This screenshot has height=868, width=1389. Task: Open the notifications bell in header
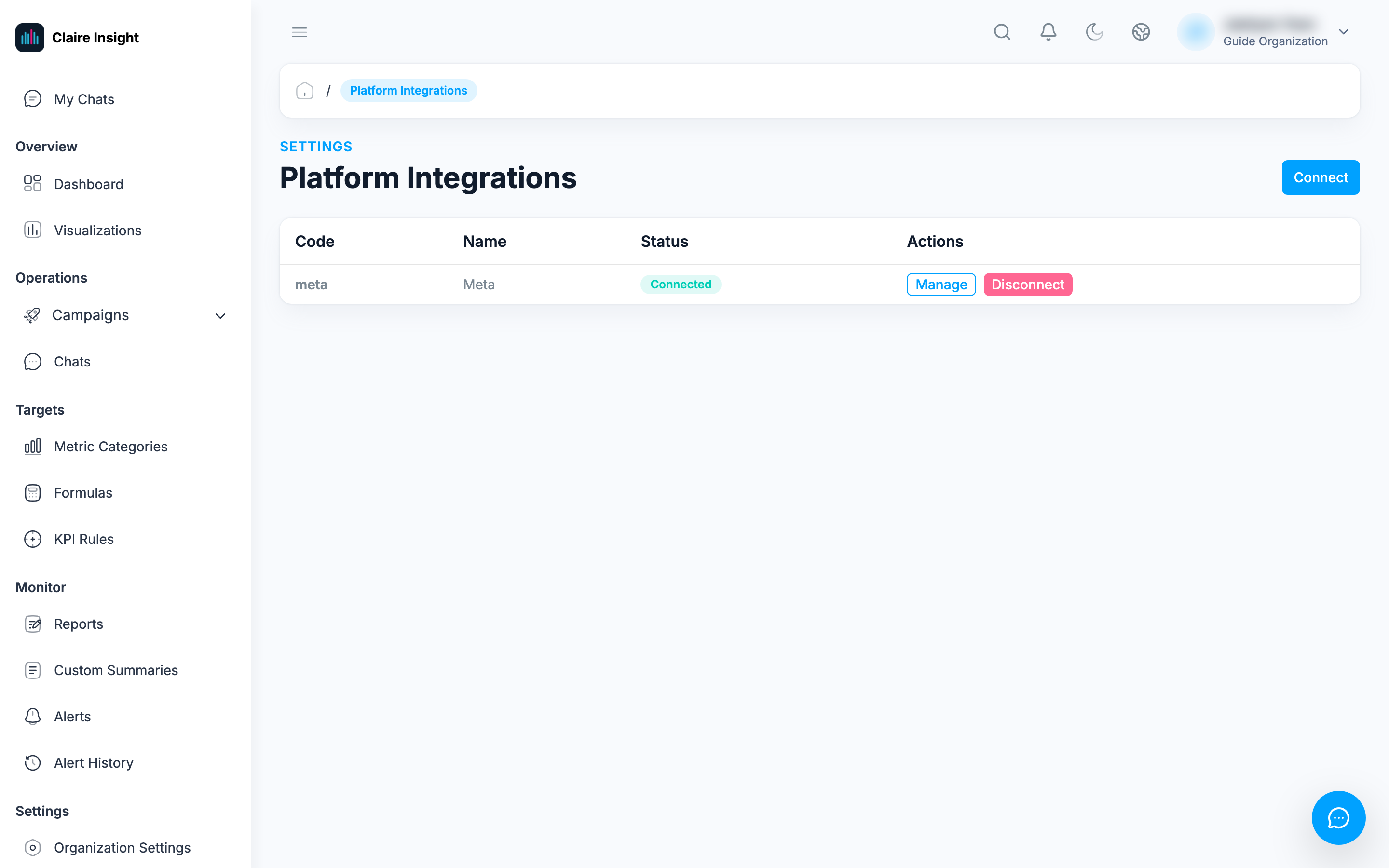point(1049,32)
